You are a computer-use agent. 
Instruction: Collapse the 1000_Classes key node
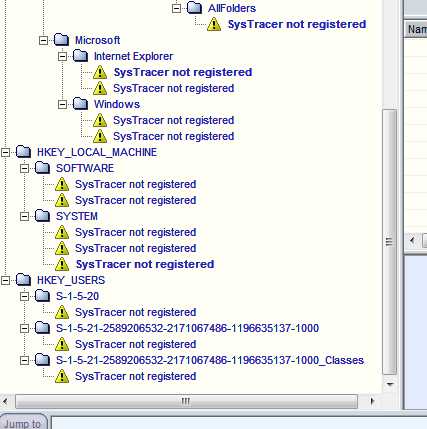tap(24, 360)
